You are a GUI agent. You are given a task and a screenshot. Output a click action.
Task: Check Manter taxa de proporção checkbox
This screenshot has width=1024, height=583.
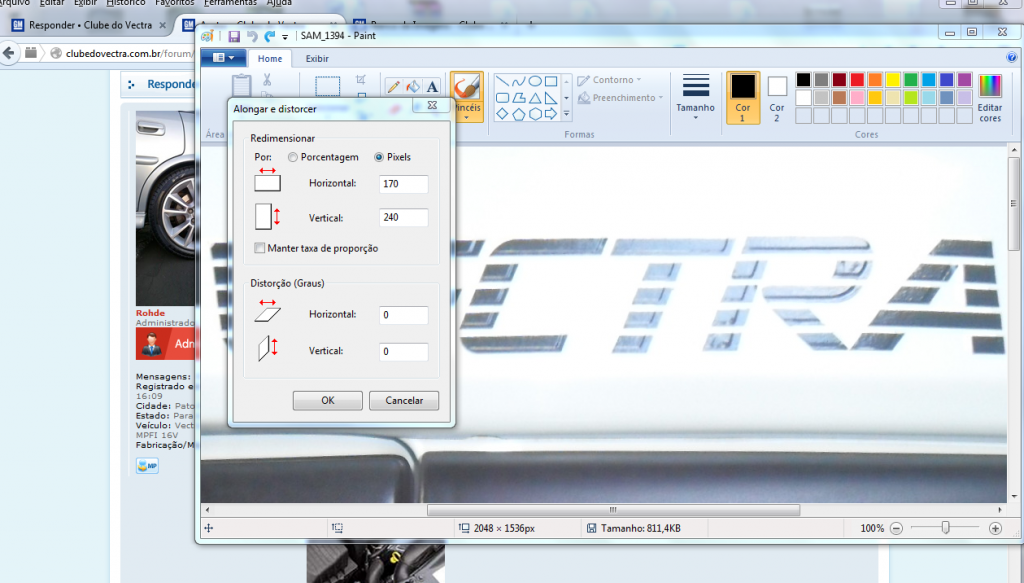260,248
